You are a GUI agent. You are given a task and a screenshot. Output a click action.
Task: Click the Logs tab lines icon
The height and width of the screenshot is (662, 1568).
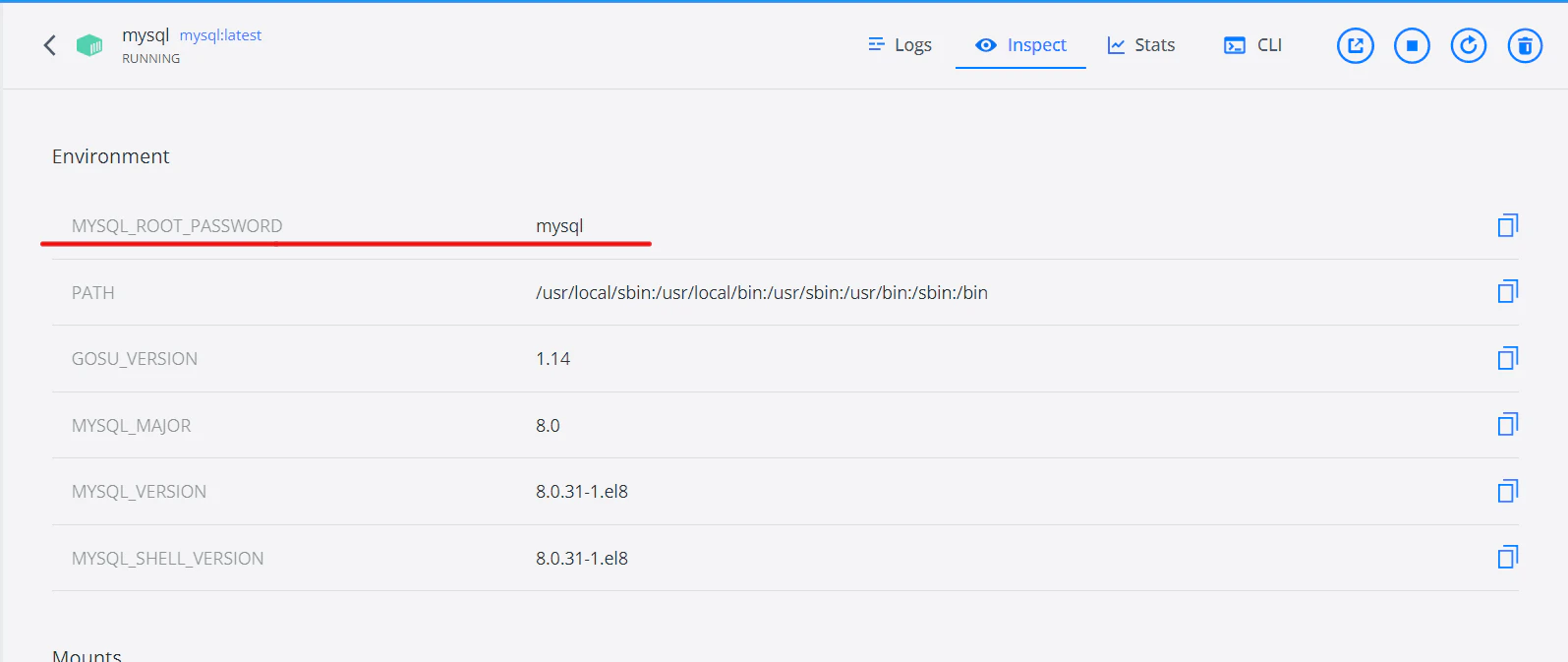click(x=876, y=44)
